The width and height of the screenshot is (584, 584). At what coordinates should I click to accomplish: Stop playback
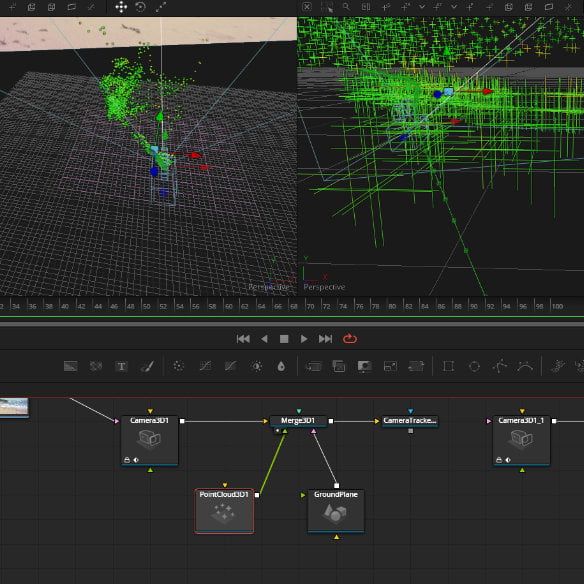(x=284, y=339)
